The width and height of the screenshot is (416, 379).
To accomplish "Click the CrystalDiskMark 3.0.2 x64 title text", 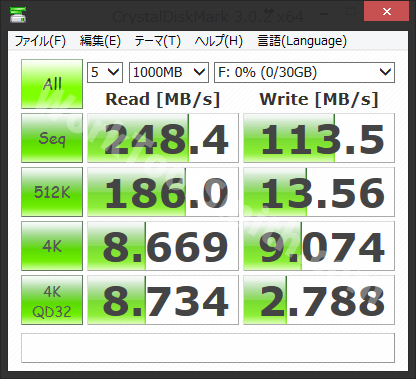I will pyautogui.click(x=208, y=16).
